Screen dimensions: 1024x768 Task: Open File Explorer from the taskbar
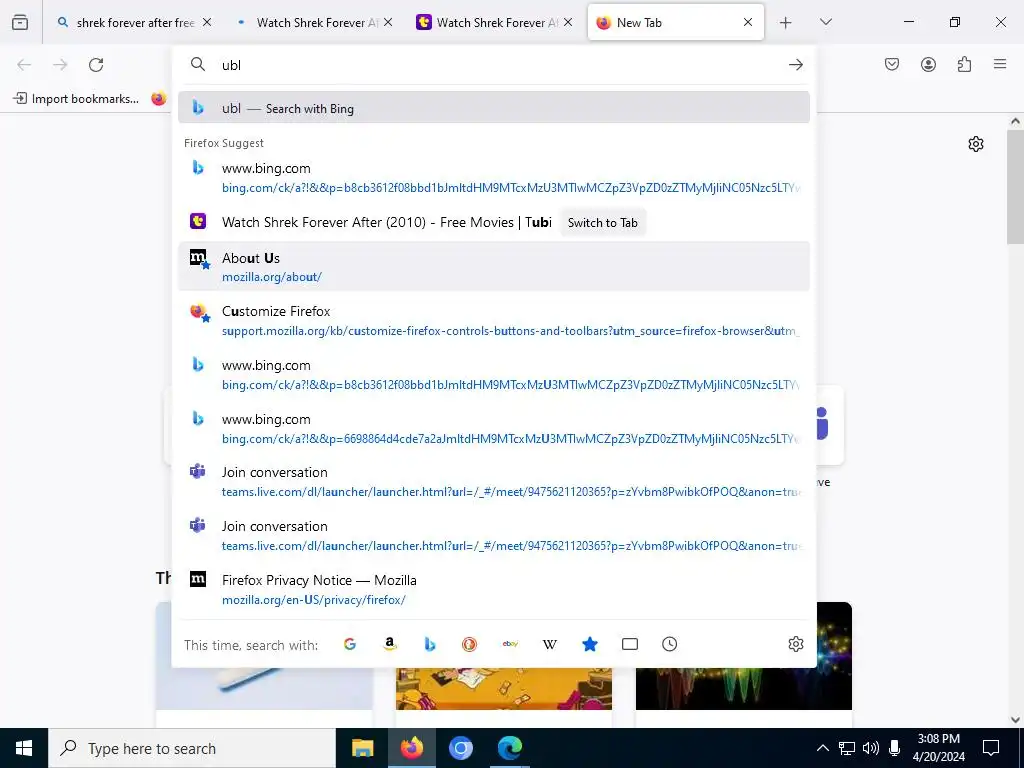point(362,748)
